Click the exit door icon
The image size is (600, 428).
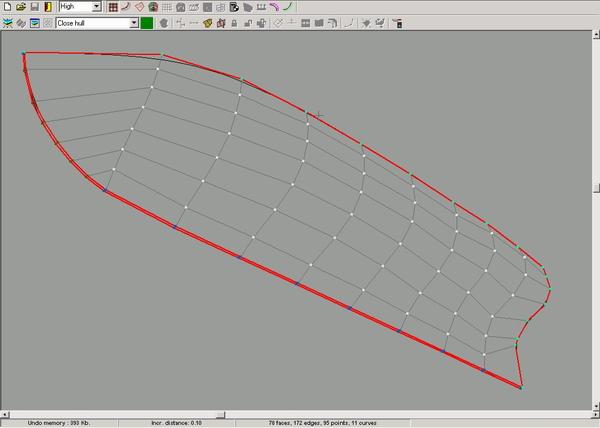point(48,6)
